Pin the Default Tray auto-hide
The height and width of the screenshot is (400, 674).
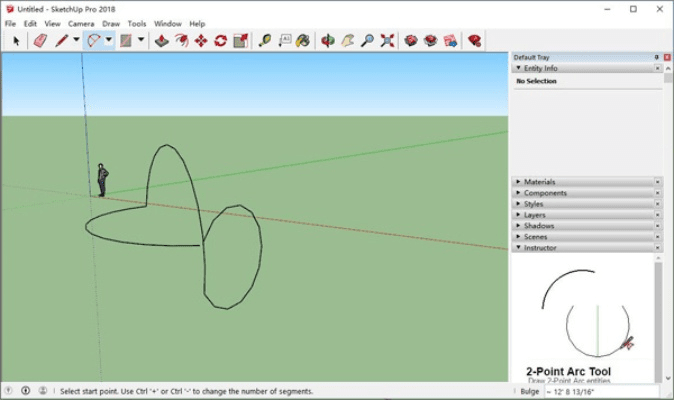(x=656, y=57)
